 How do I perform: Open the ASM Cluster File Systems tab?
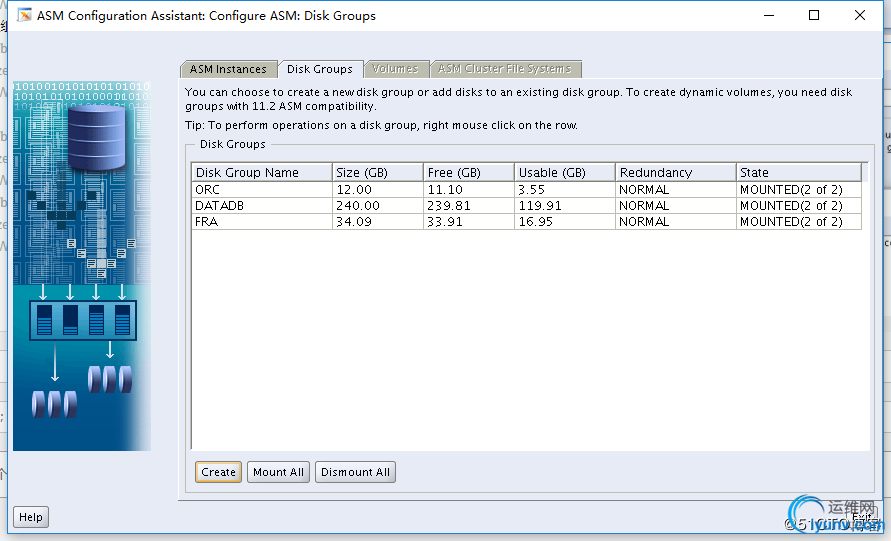[505, 69]
